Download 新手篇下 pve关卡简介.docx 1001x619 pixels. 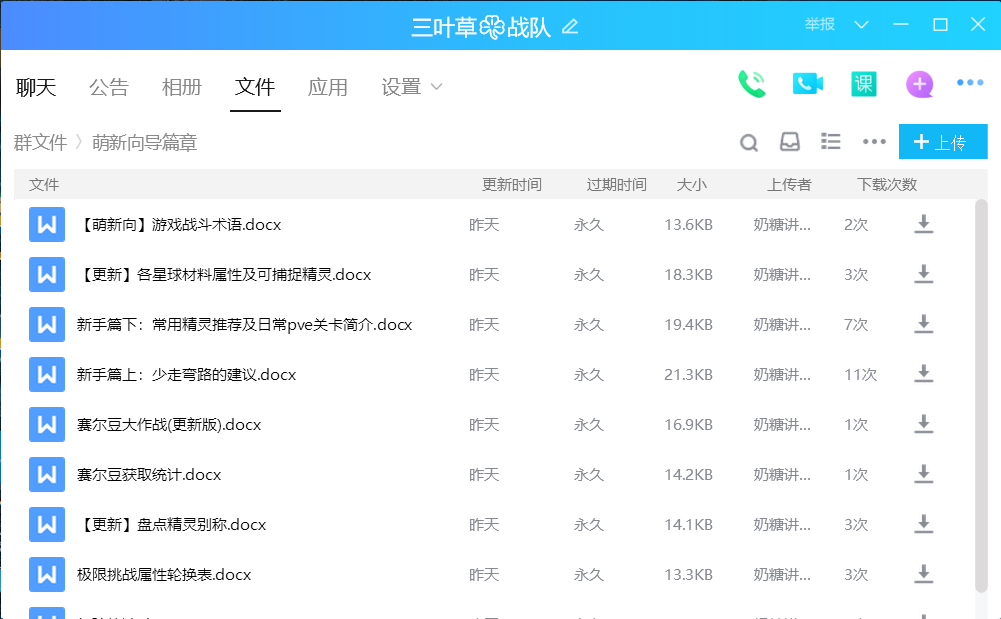[x=923, y=325]
